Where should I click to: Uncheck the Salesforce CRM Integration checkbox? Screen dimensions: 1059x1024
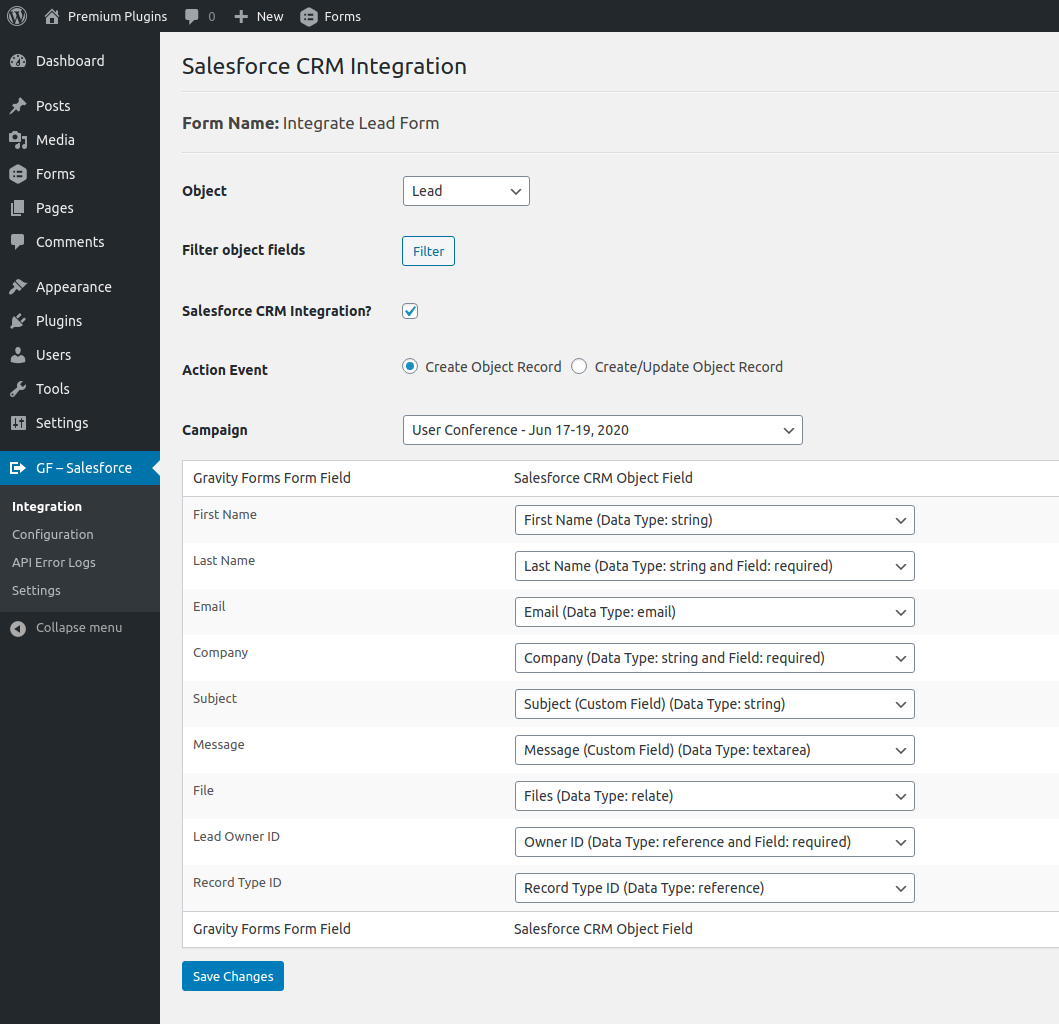(x=410, y=311)
